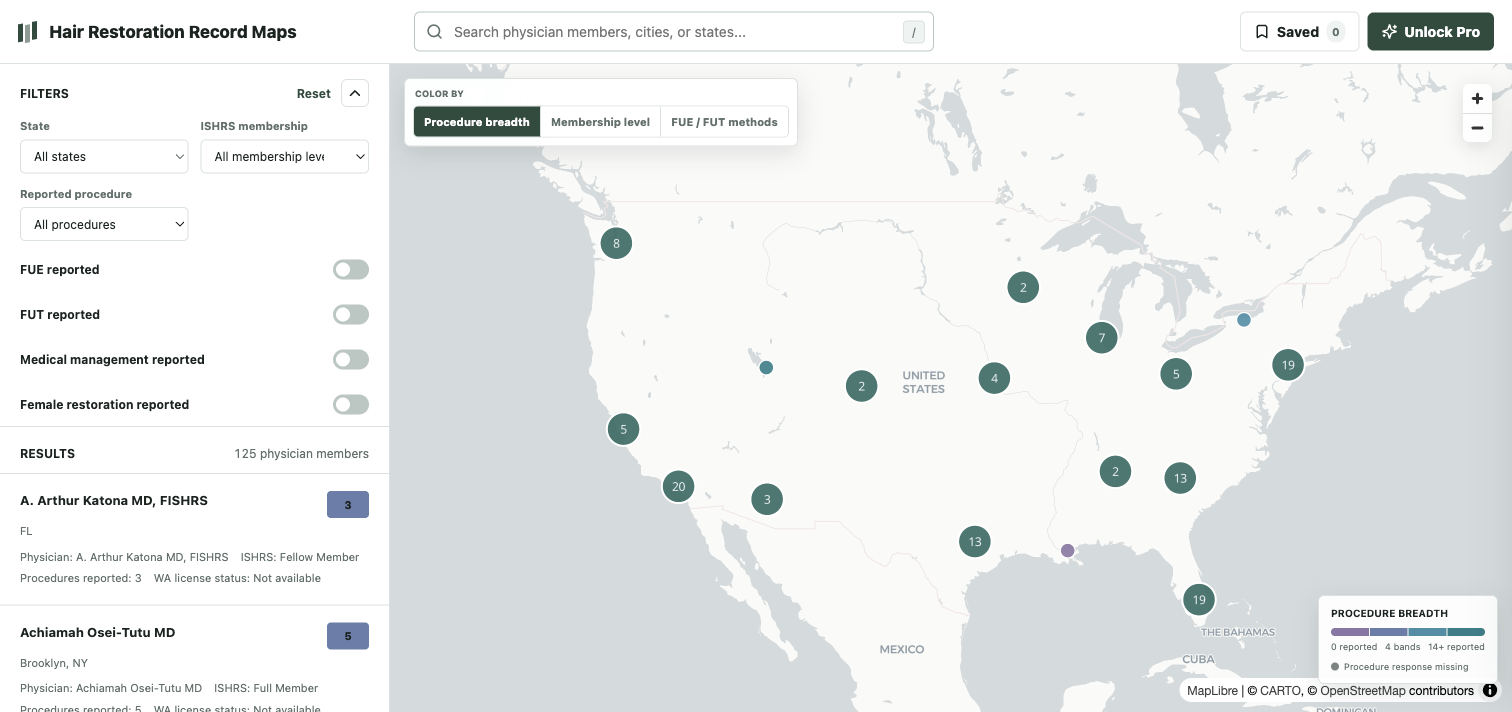Image resolution: width=1512 pixels, height=712 pixels.
Task: Zoom in on the map
Action: tap(1477, 98)
